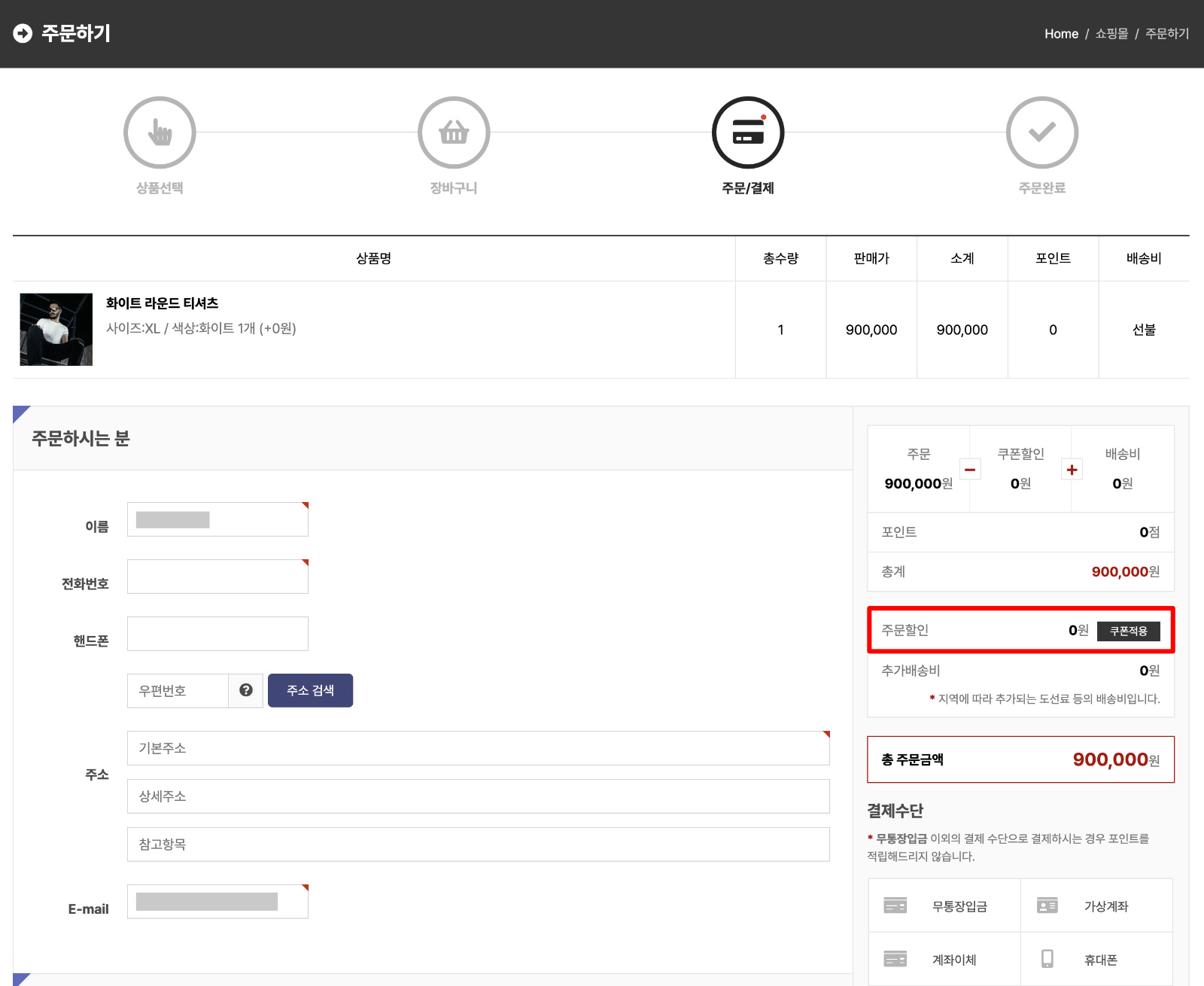Viewport: 1204px width, 986px height.
Task: Click the arrow icon beside 주문하기 title
Action: click(23, 33)
